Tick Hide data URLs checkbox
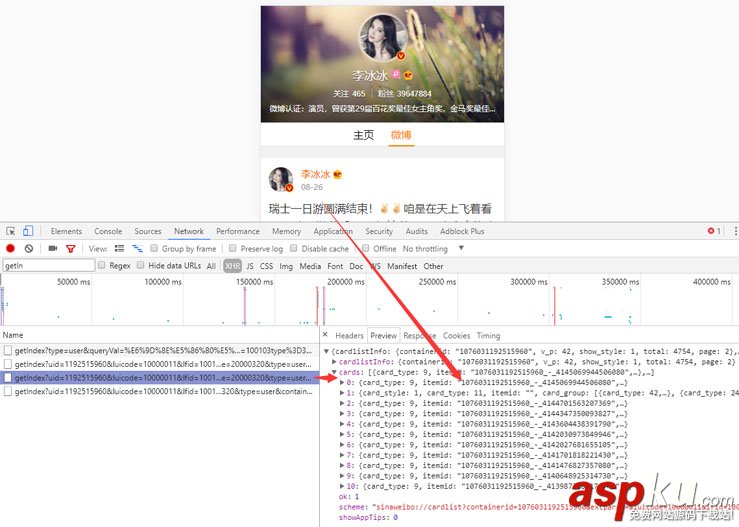The width and height of the screenshot is (739, 527). (x=140, y=265)
